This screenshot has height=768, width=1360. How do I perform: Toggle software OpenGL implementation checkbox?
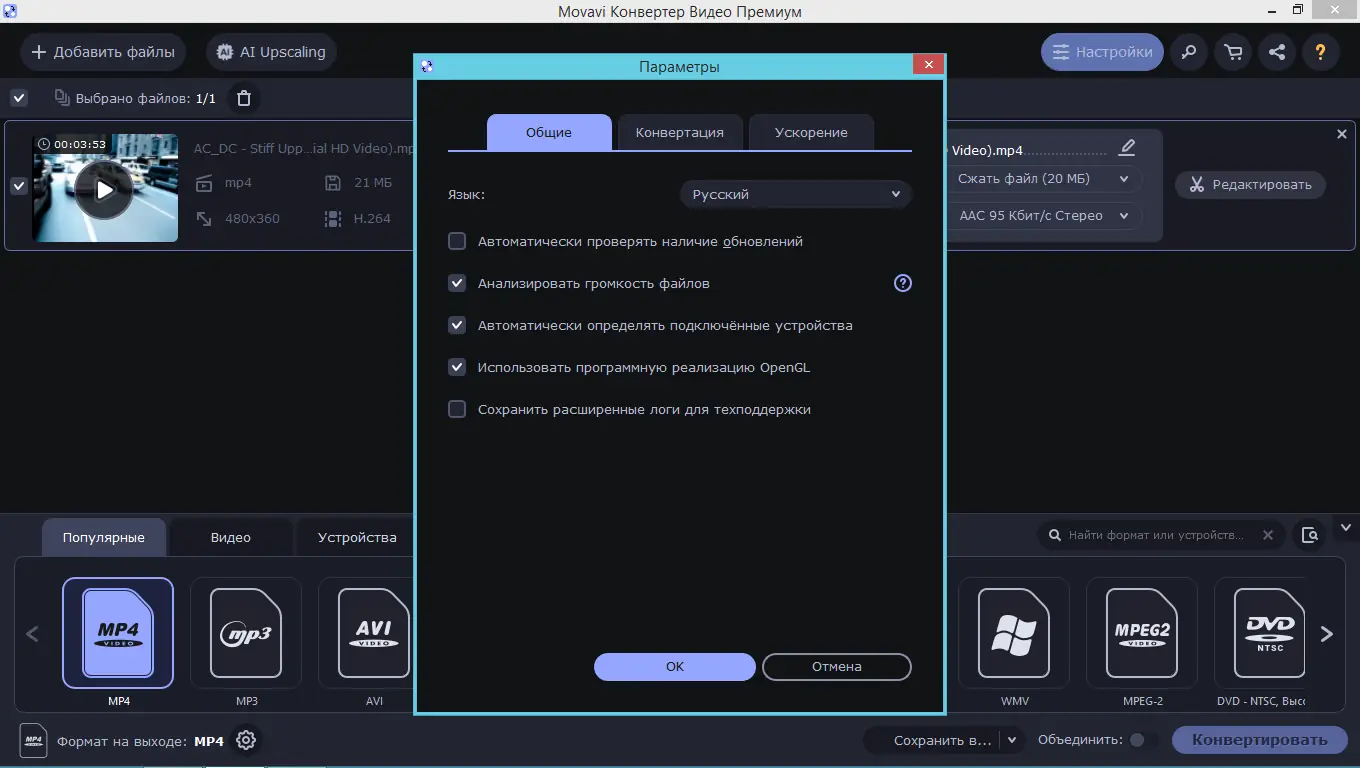point(457,367)
